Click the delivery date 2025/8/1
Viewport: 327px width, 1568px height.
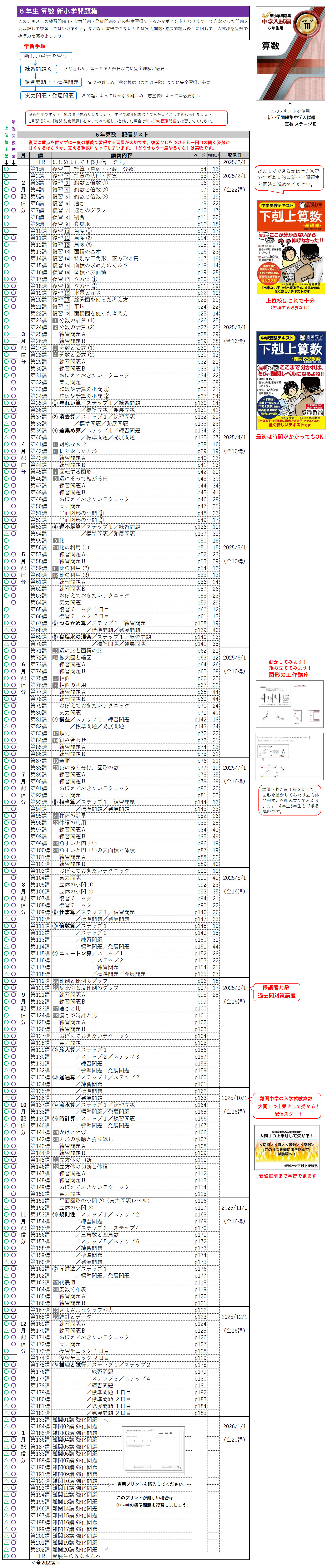[235, 878]
